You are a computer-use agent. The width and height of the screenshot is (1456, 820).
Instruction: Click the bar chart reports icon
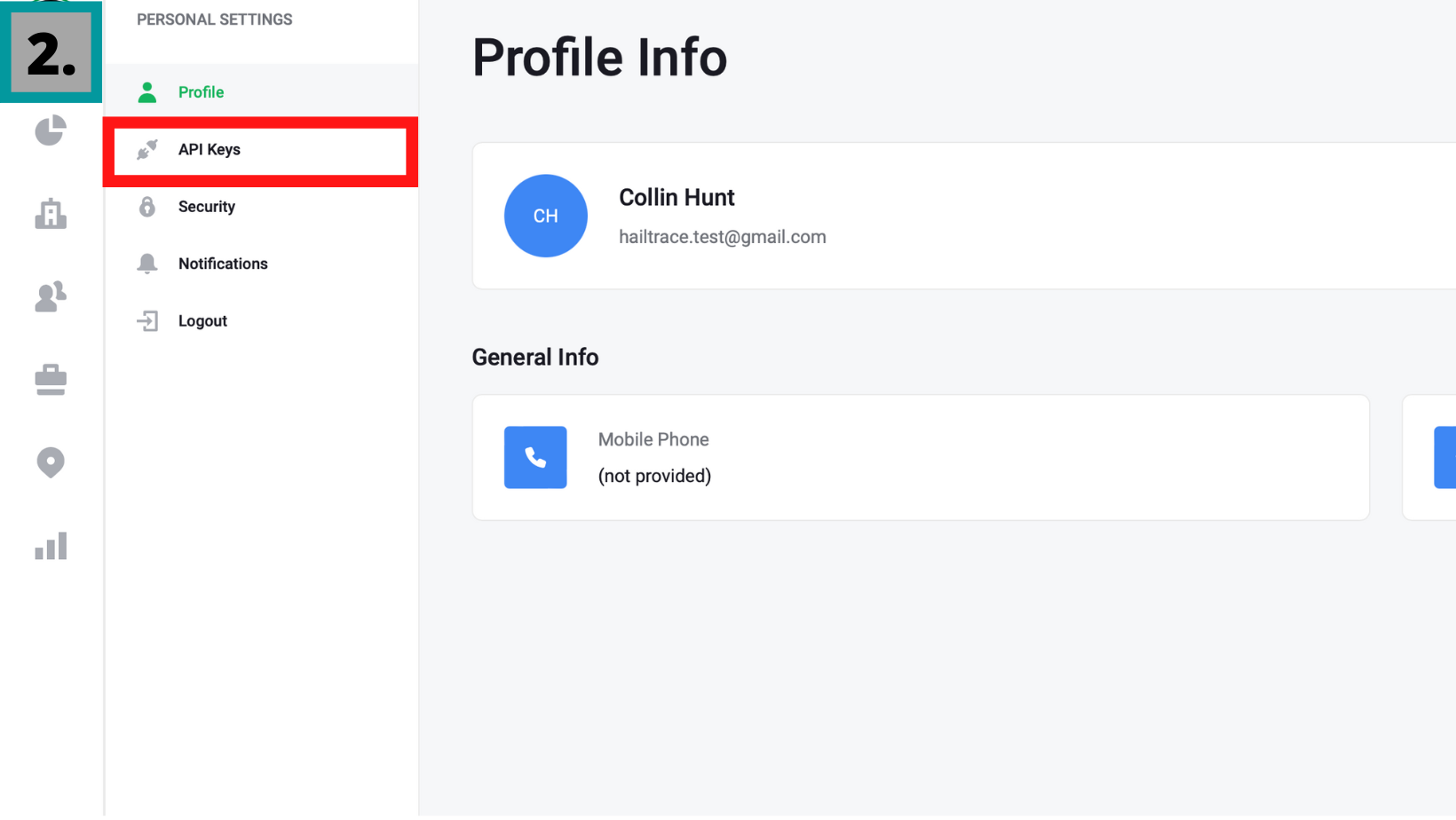(51, 546)
